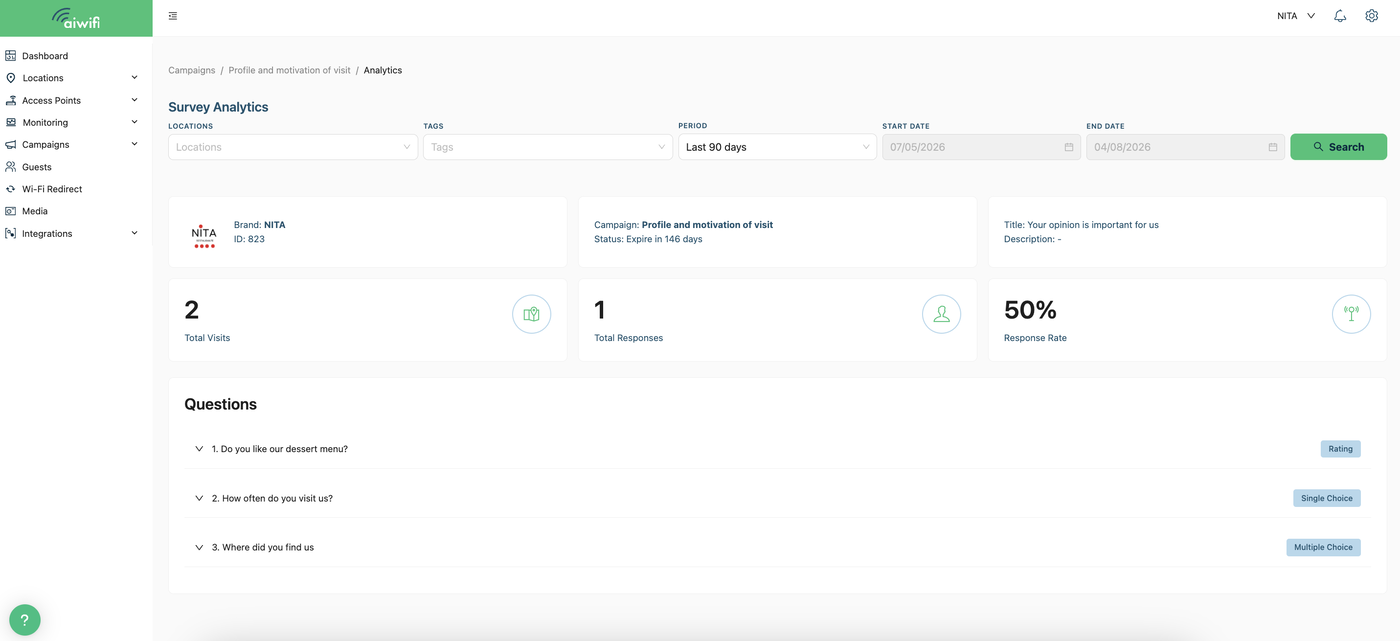Screen dimensions: 1400x641
Task: Click the aiwifi logo
Action: (76, 18)
